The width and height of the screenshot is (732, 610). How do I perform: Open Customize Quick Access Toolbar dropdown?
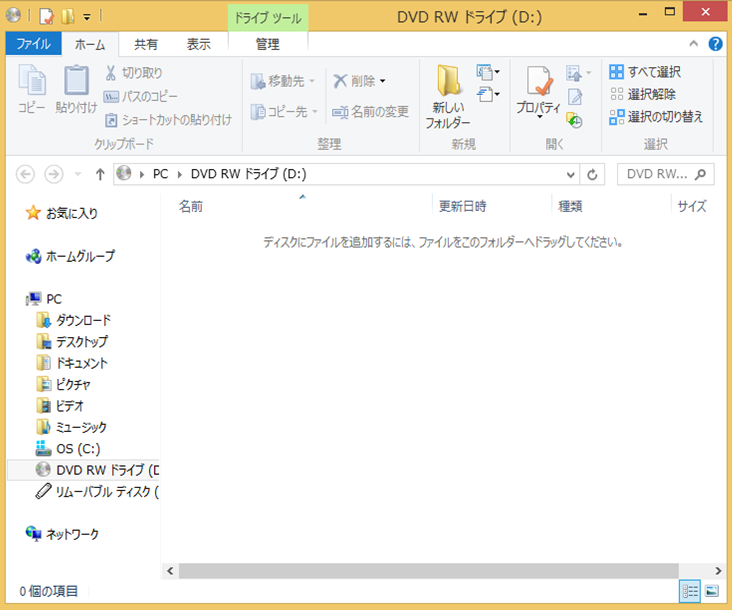coord(87,17)
